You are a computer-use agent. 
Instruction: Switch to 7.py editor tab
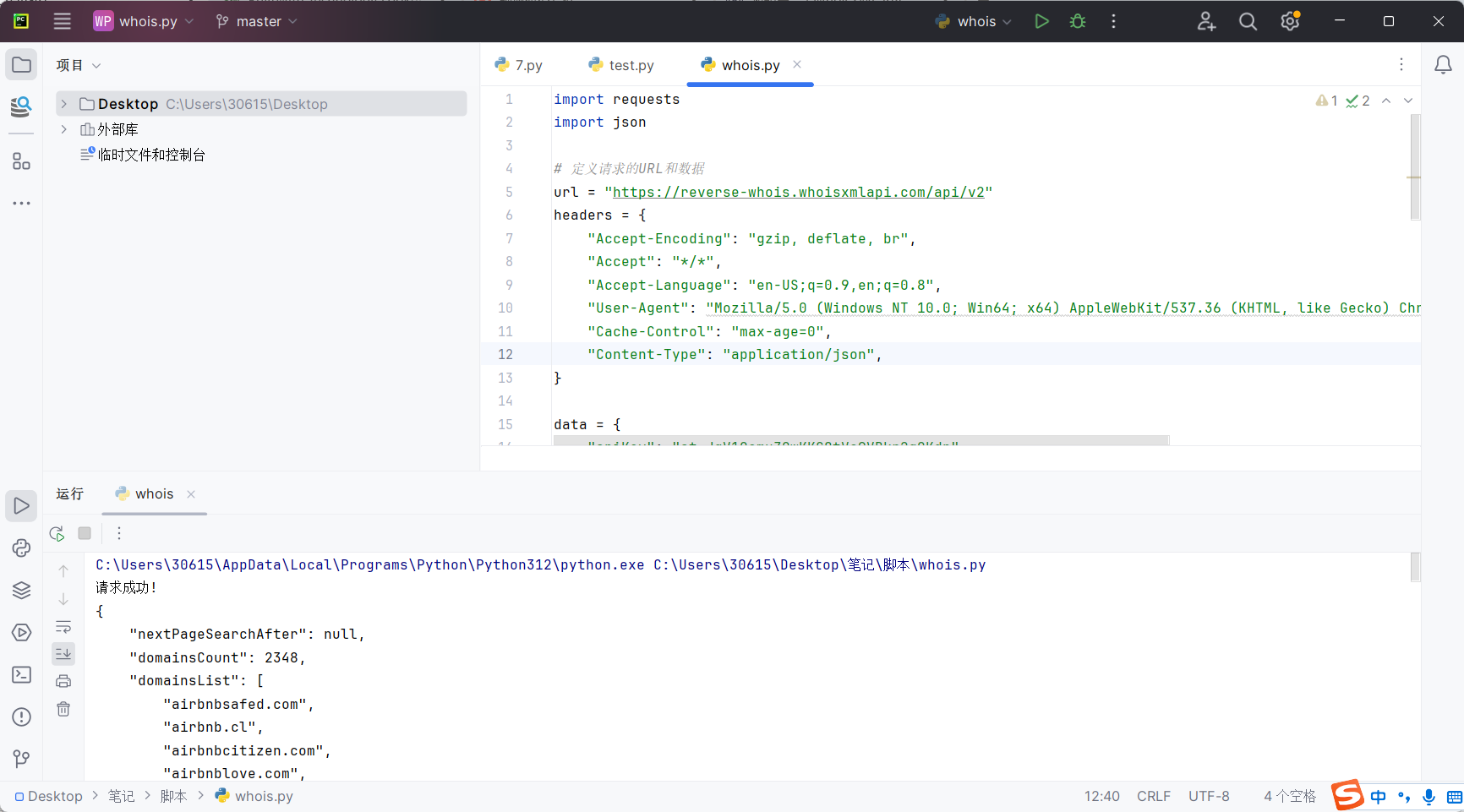[519, 65]
